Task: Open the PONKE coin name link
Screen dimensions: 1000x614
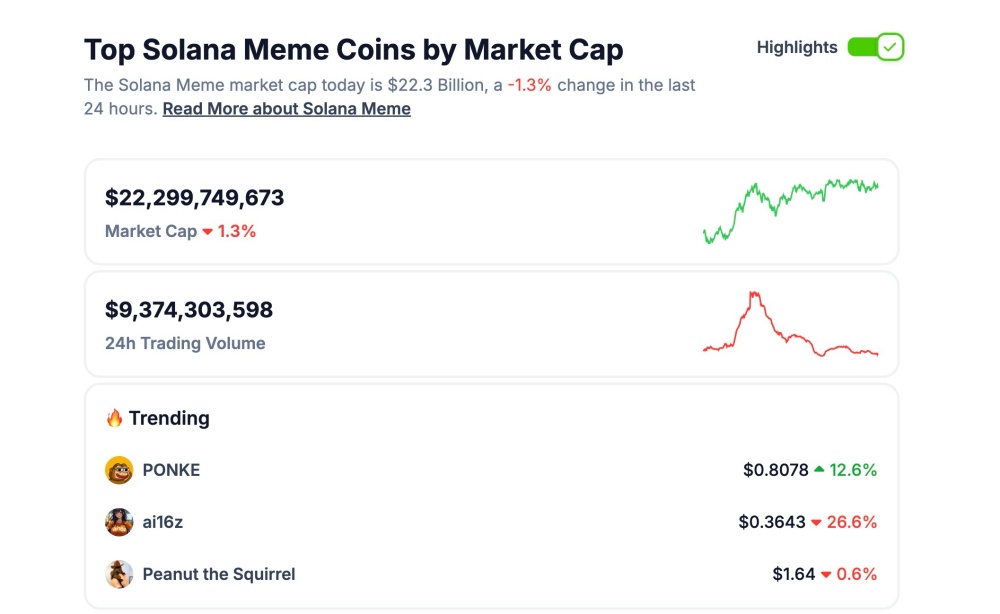Action: click(x=171, y=470)
